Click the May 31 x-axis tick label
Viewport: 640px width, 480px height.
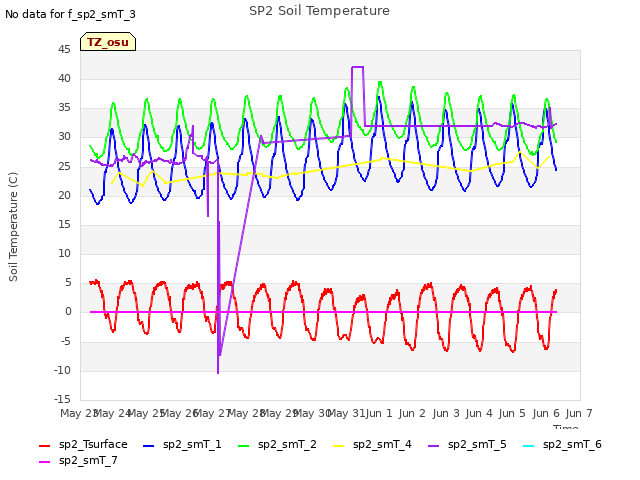coord(347,413)
